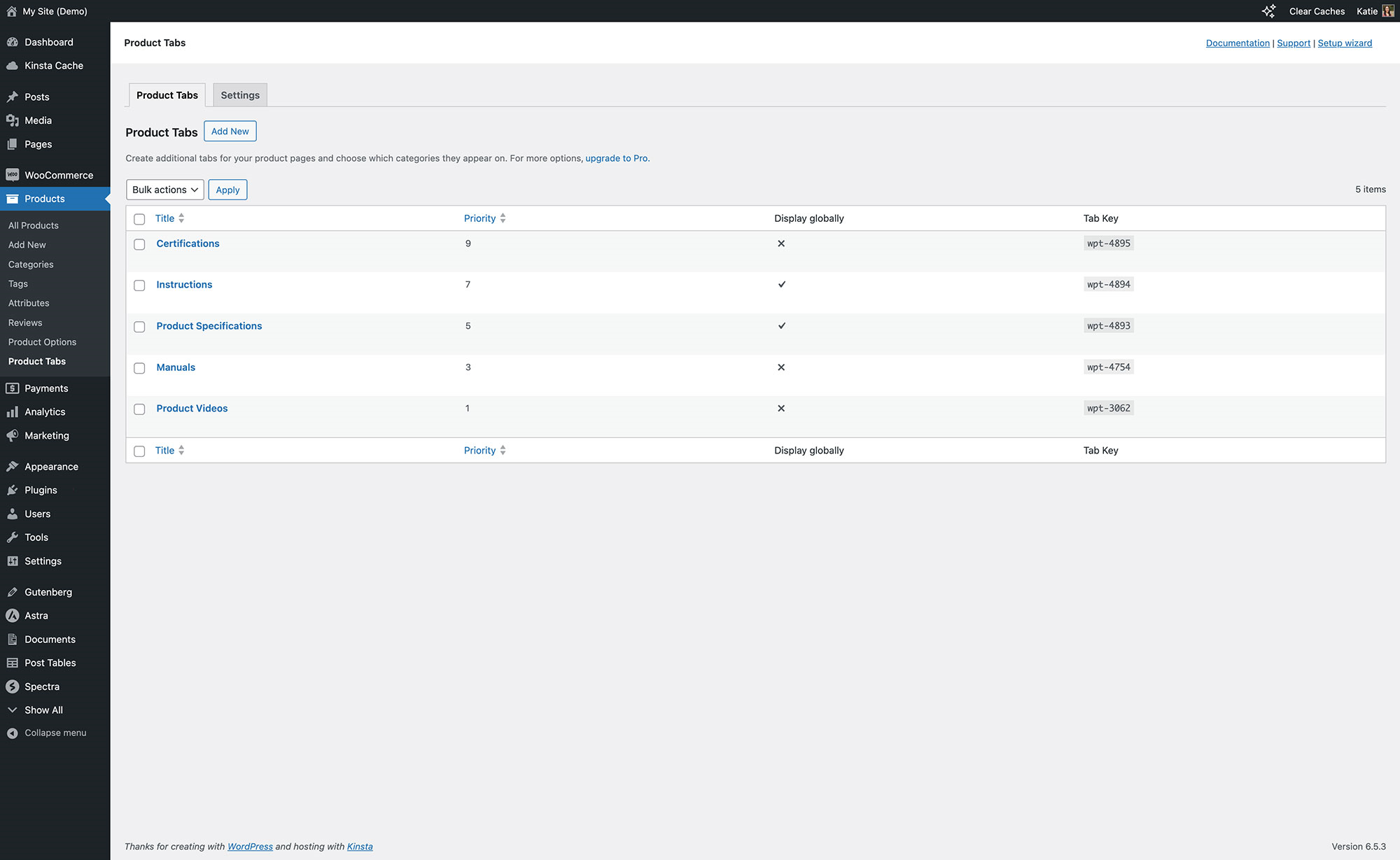Click the Plugins plug icon

(12, 491)
